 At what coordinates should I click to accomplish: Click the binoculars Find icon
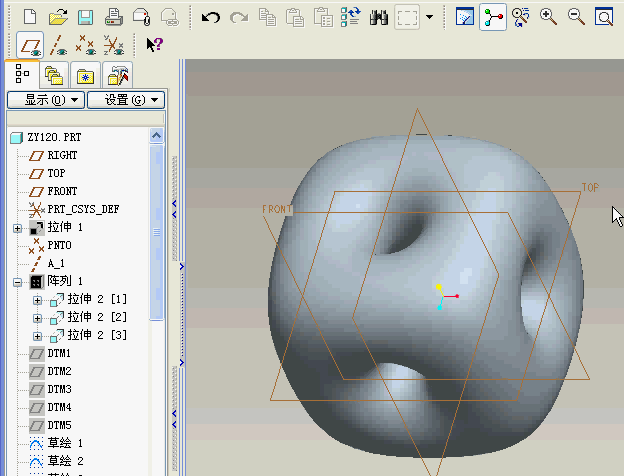380,16
